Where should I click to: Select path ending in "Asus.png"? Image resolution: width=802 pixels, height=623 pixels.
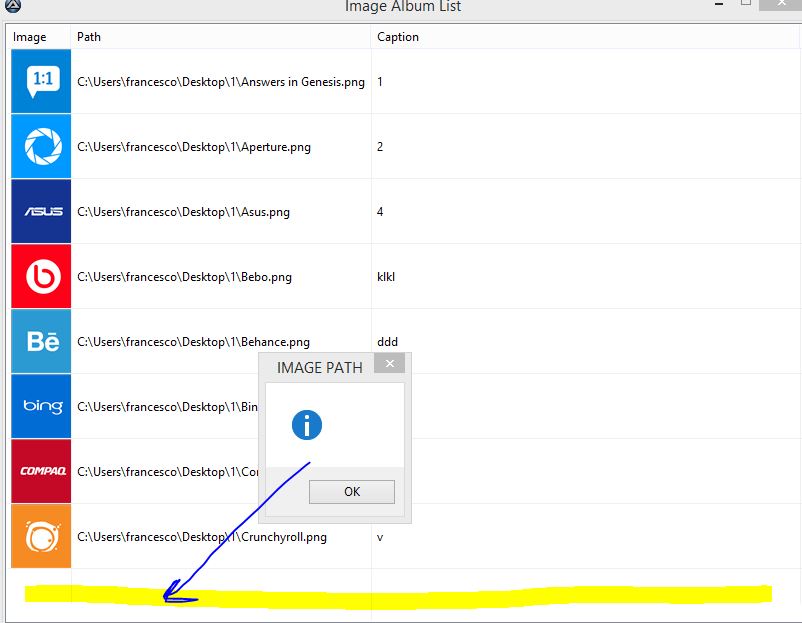coord(183,212)
